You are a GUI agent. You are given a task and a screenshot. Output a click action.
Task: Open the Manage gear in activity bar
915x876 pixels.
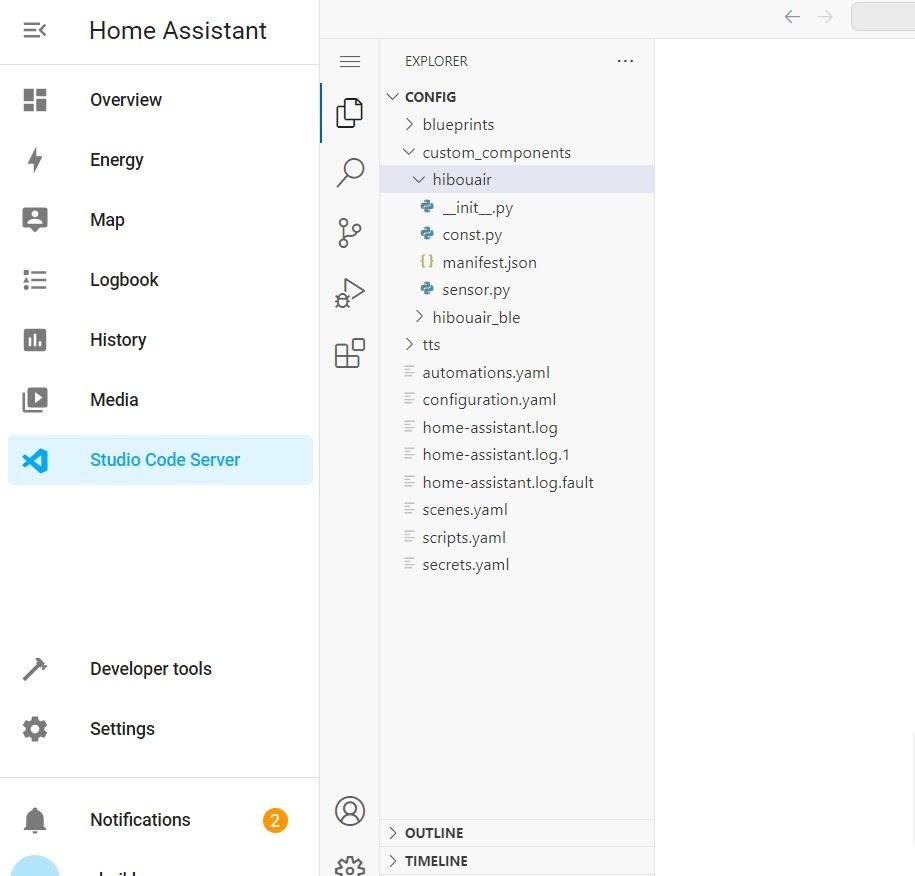tap(350, 866)
